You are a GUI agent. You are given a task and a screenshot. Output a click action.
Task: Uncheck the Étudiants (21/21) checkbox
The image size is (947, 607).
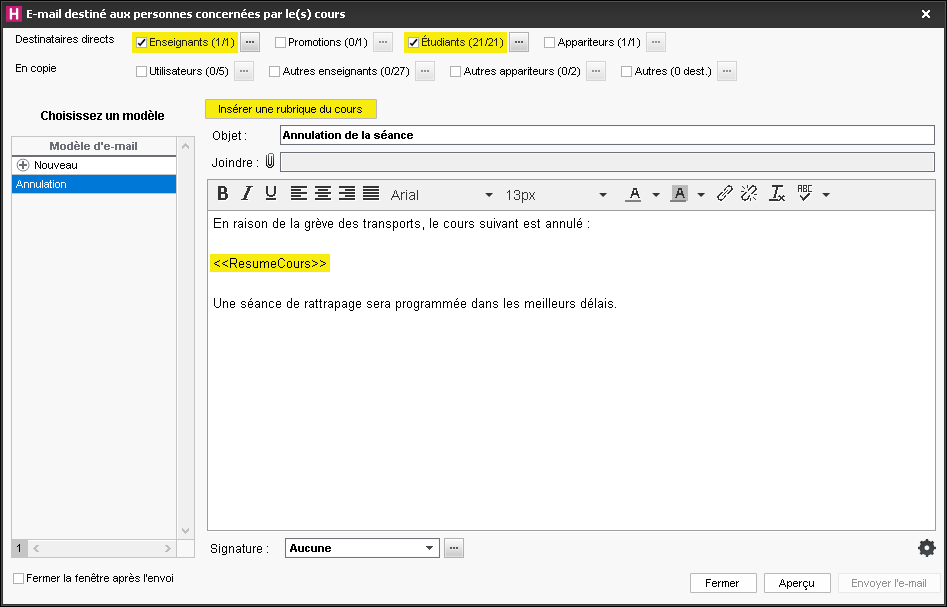tap(414, 42)
